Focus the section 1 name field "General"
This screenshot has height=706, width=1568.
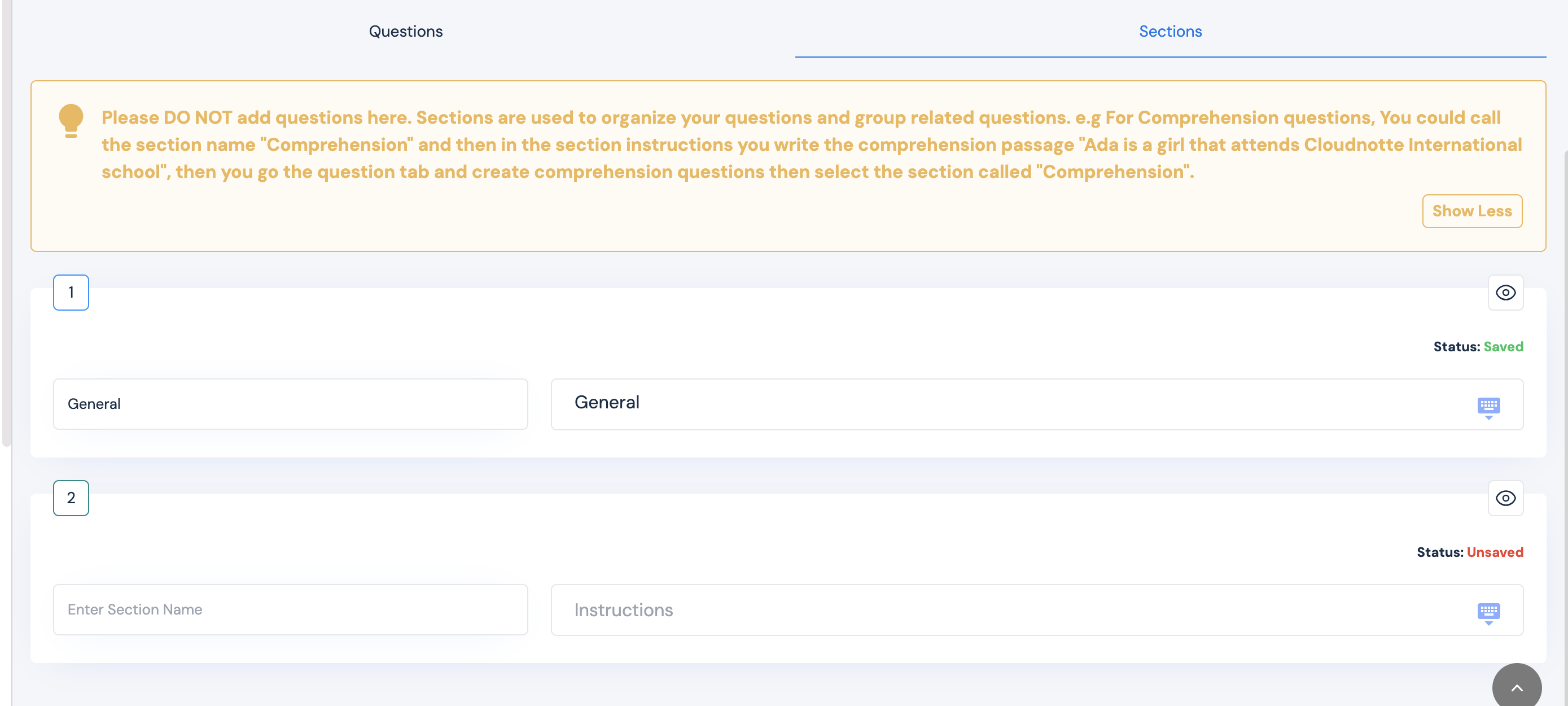click(290, 404)
